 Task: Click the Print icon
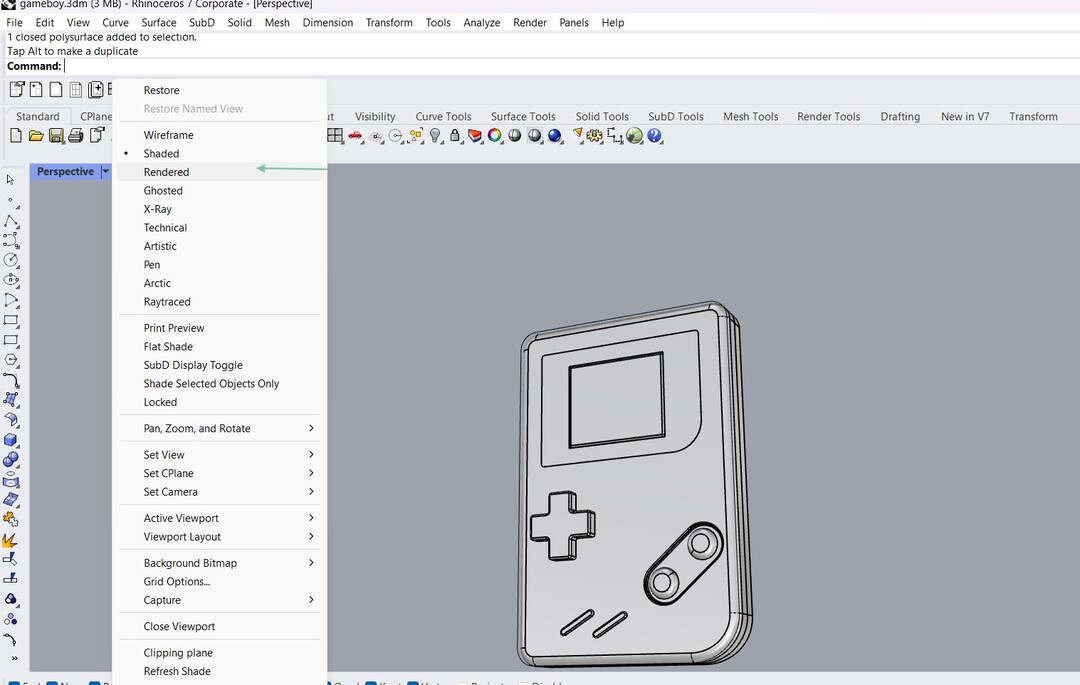(76, 136)
